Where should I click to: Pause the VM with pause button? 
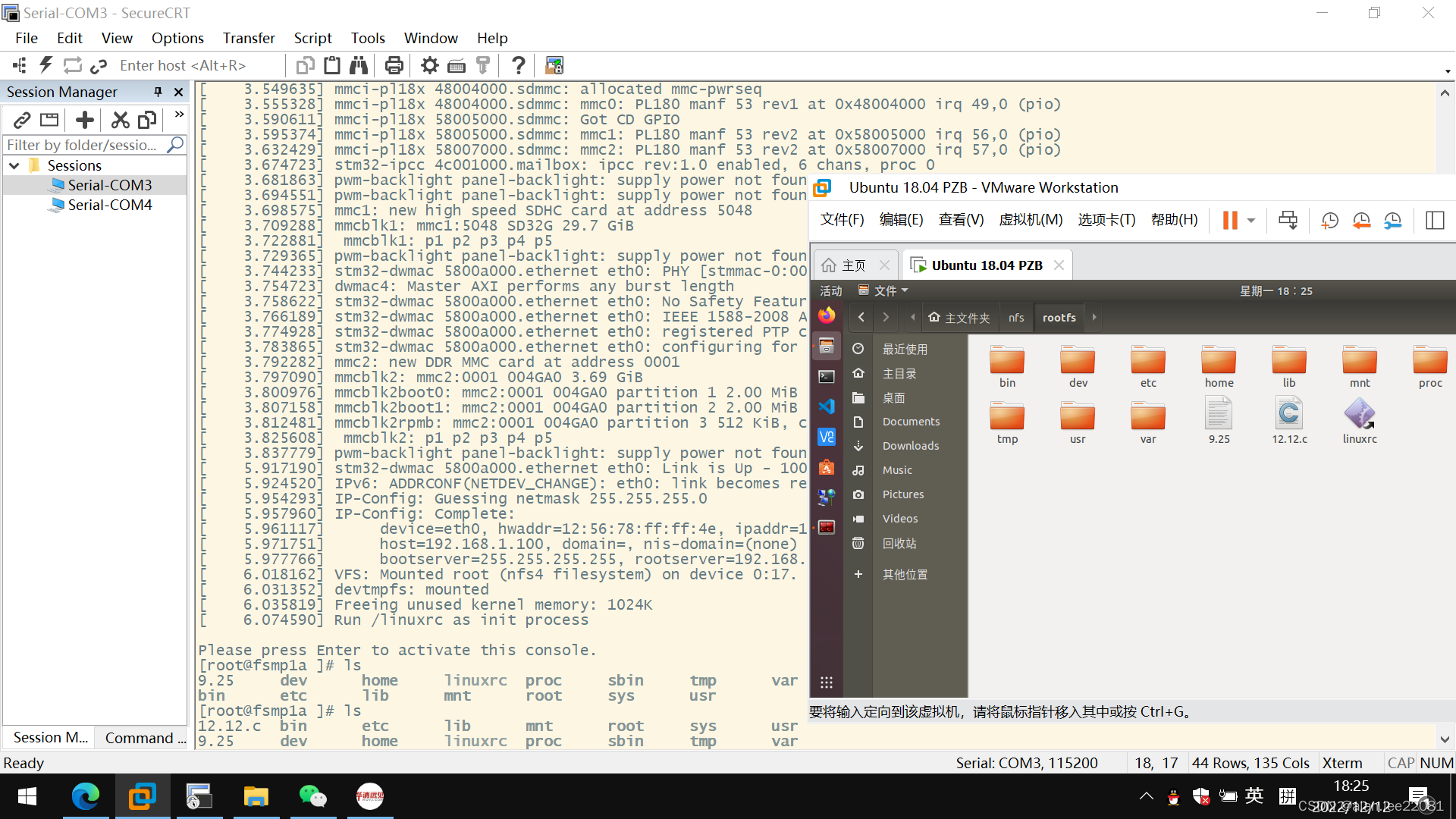coord(1229,220)
